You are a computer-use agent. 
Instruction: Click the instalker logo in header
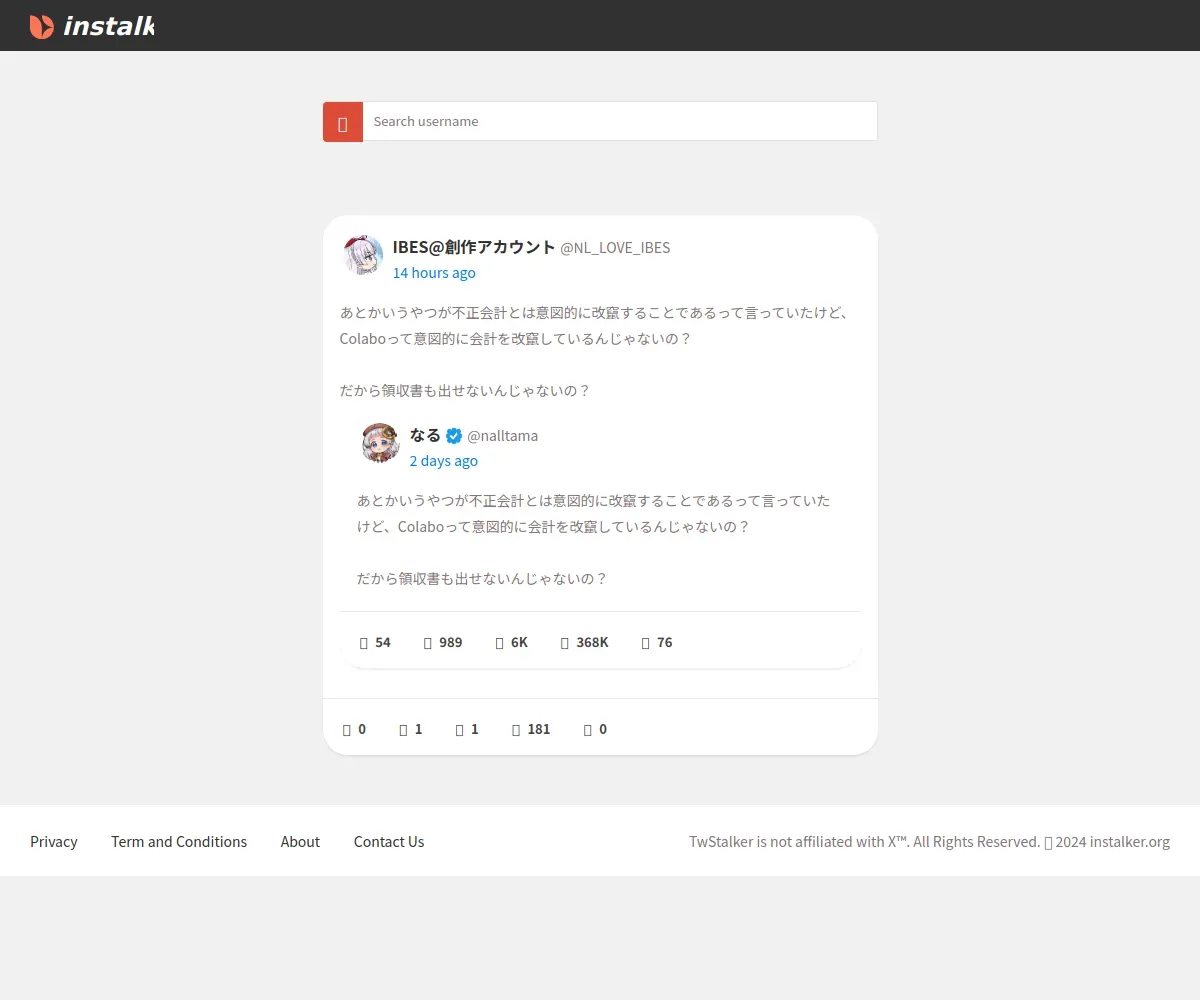[x=92, y=26]
